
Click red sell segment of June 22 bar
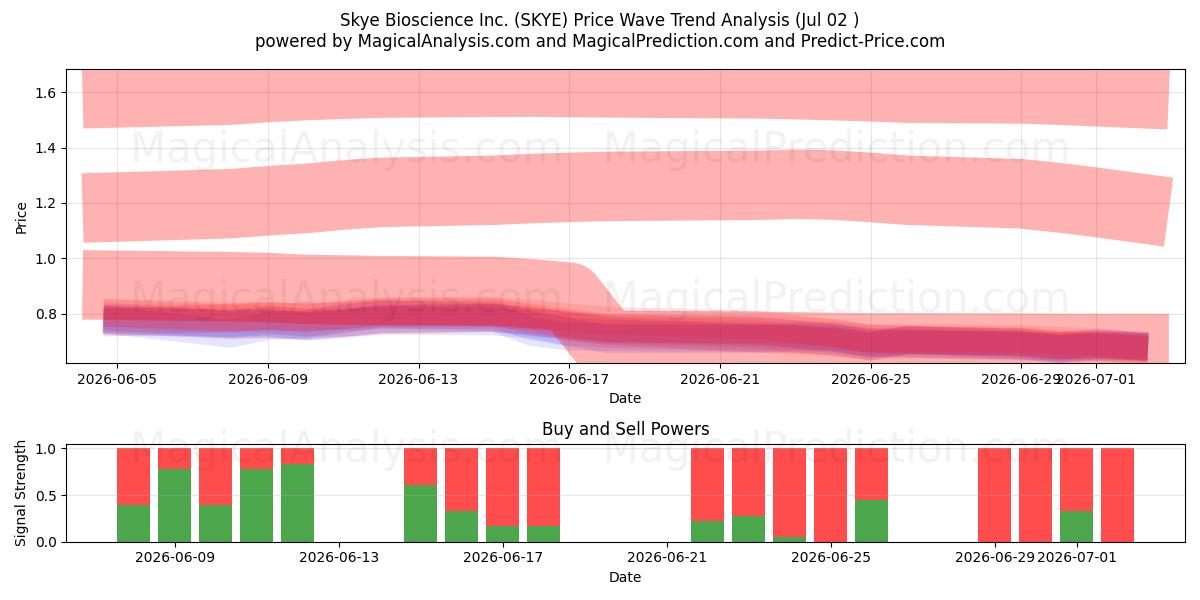coord(708,484)
